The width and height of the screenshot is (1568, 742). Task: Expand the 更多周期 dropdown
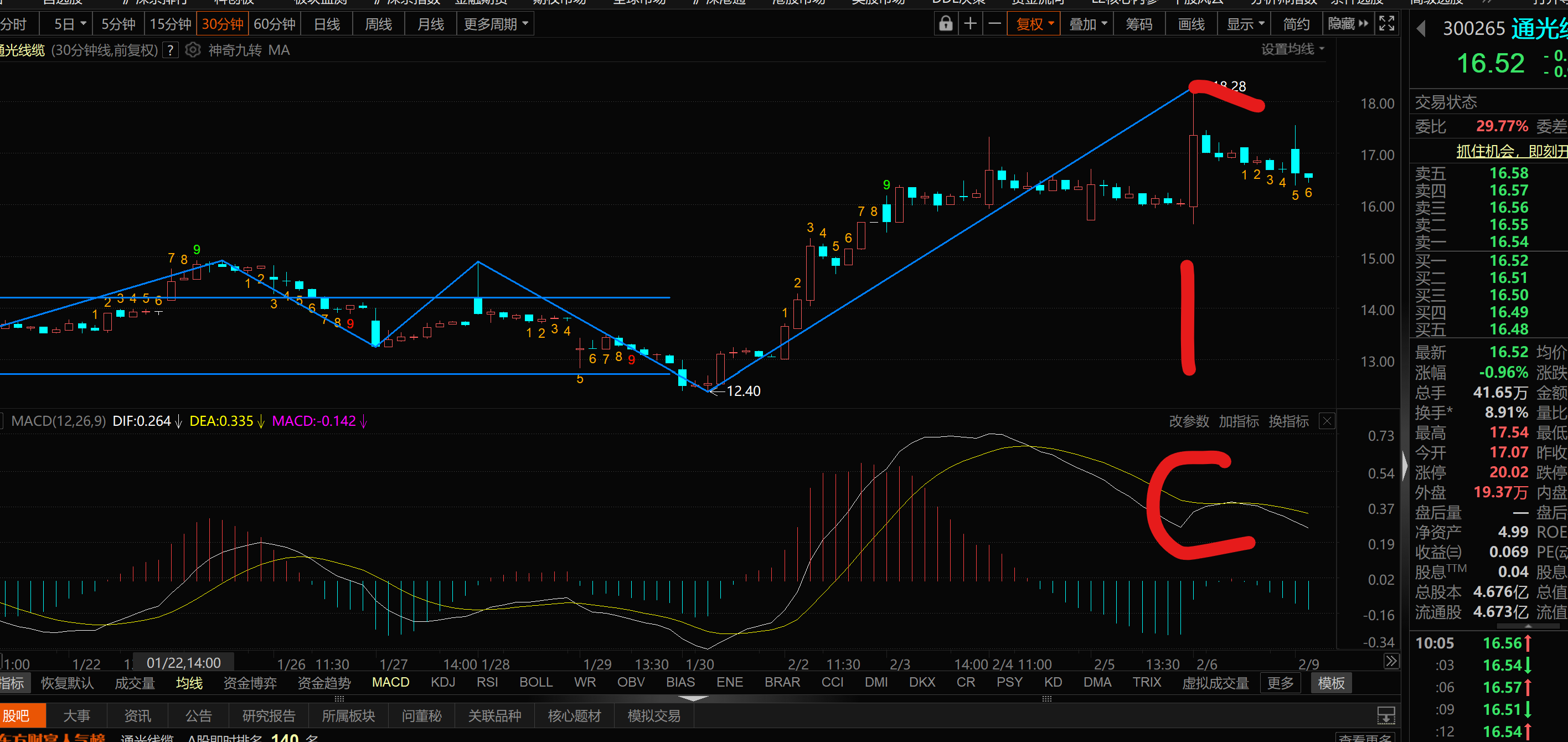[496, 24]
